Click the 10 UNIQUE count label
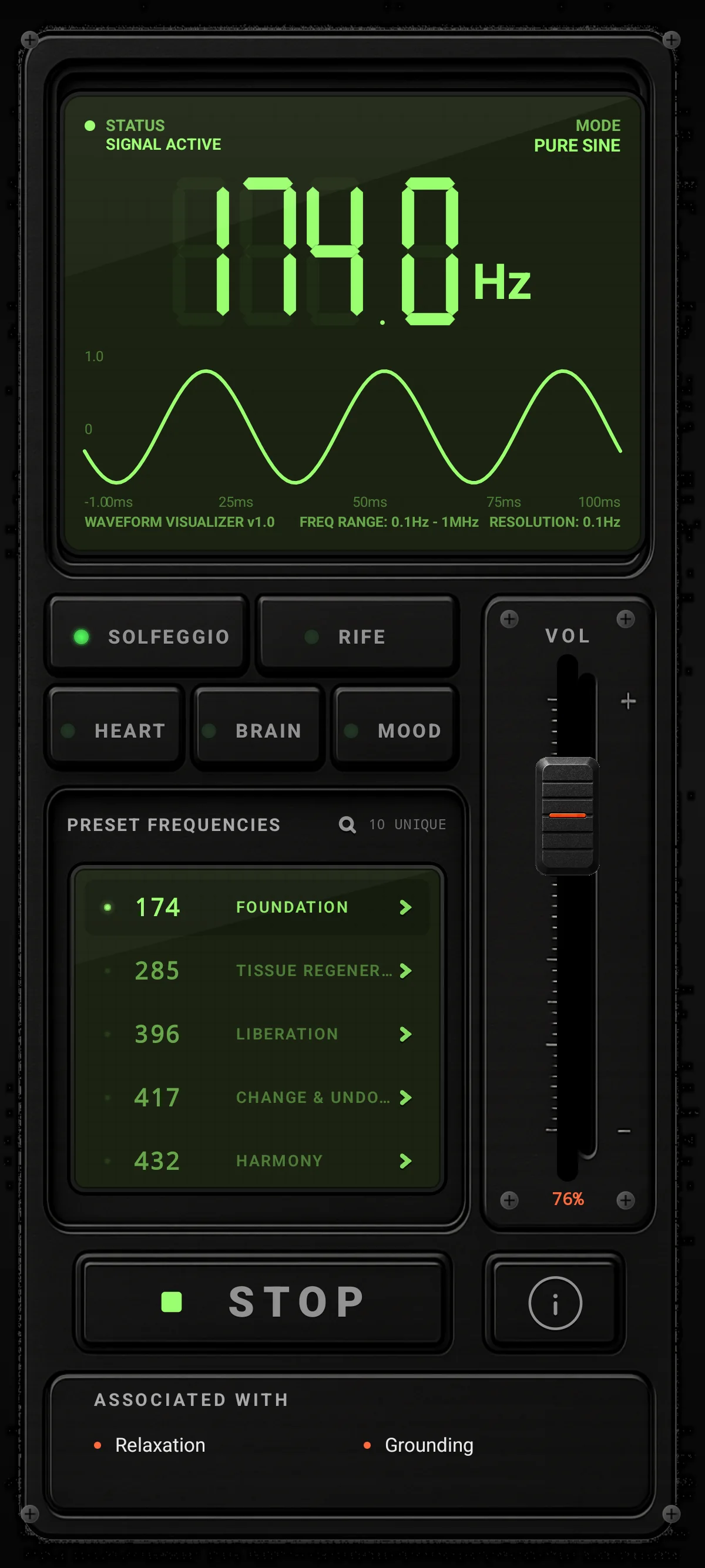The width and height of the screenshot is (705, 1568). 407,824
